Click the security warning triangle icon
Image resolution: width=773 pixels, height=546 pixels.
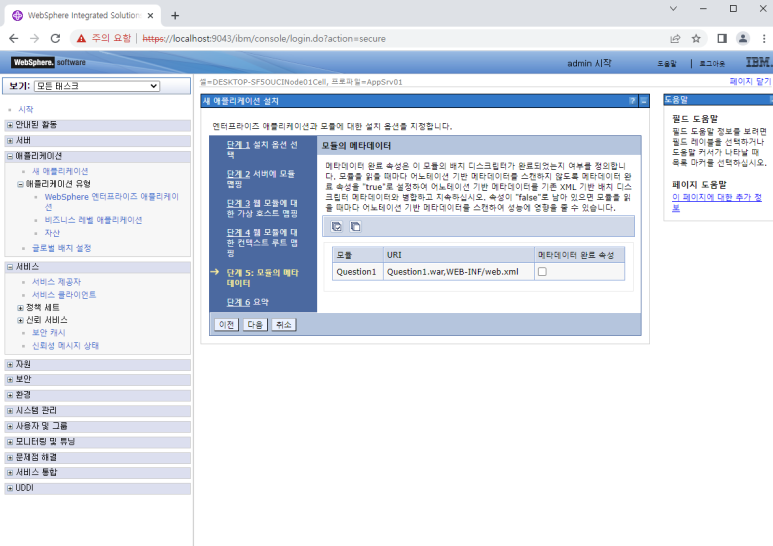(x=81, y=38)
